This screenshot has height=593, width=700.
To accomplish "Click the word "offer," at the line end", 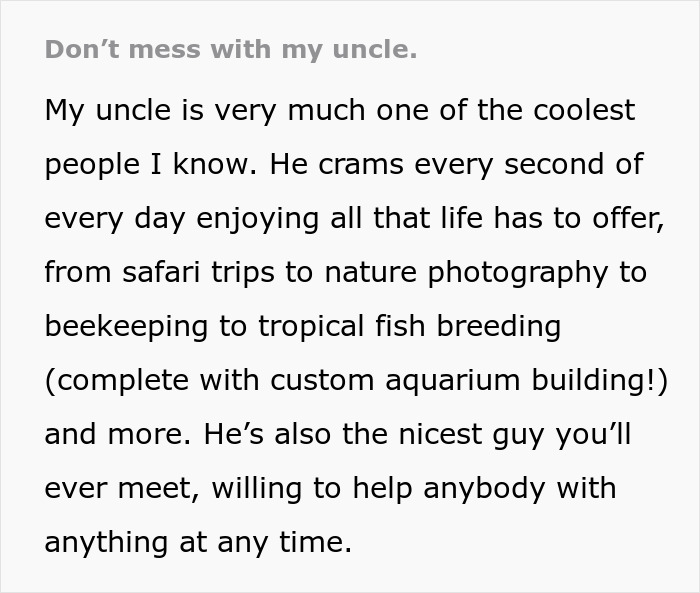I will [x=629, y=218].
